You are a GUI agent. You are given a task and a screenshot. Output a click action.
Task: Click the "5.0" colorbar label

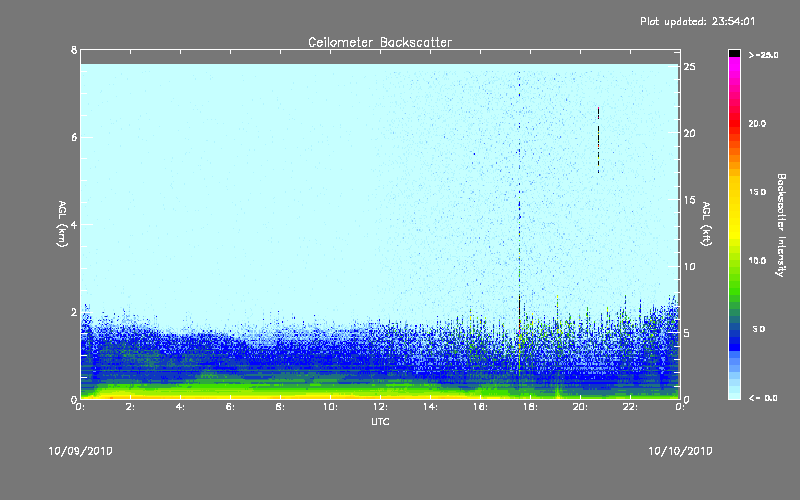759,330
